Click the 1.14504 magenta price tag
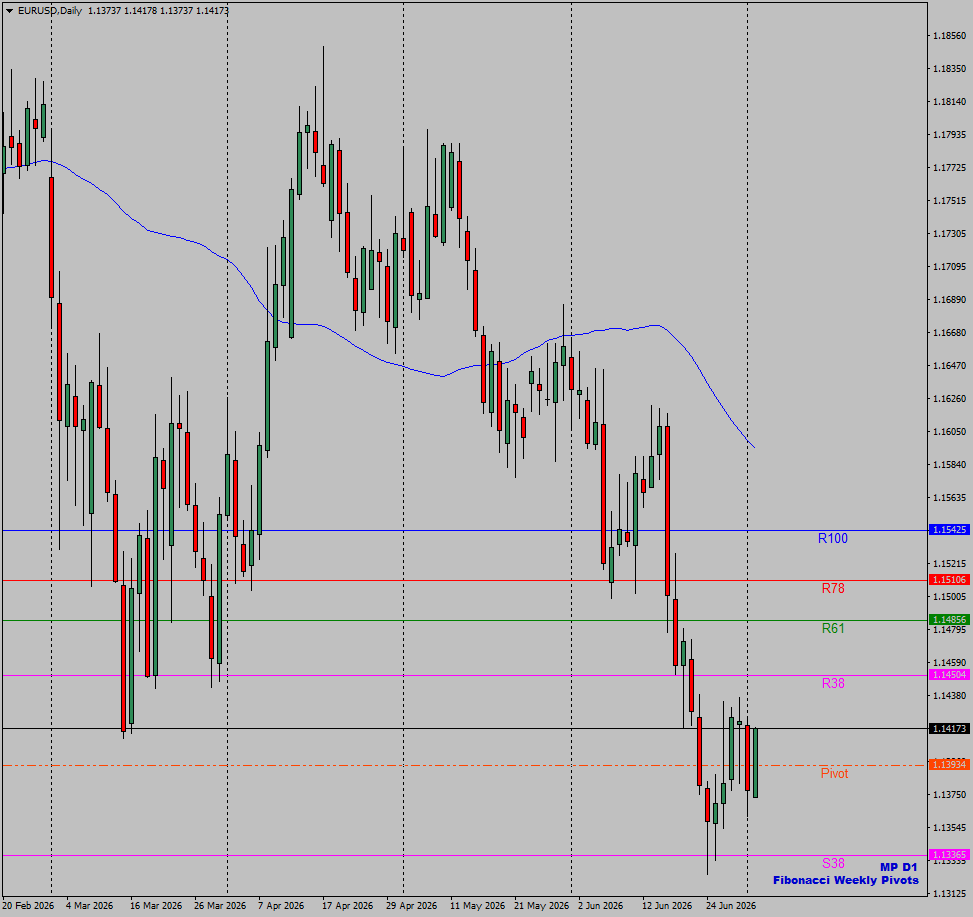Viewport: 973px width, 917px height. pos(949,674)
